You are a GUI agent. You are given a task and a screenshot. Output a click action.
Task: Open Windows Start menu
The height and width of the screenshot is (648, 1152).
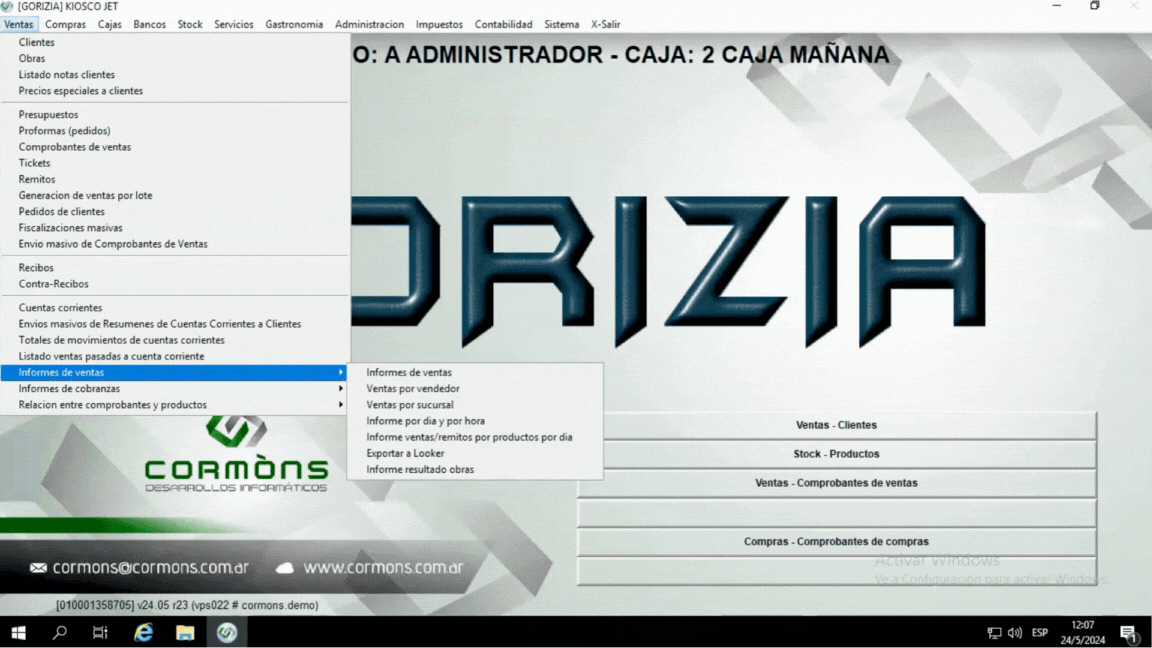(18, 633)
